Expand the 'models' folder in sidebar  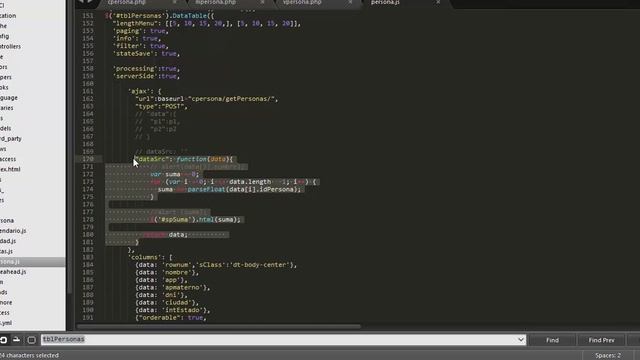[x=6, y=128]
